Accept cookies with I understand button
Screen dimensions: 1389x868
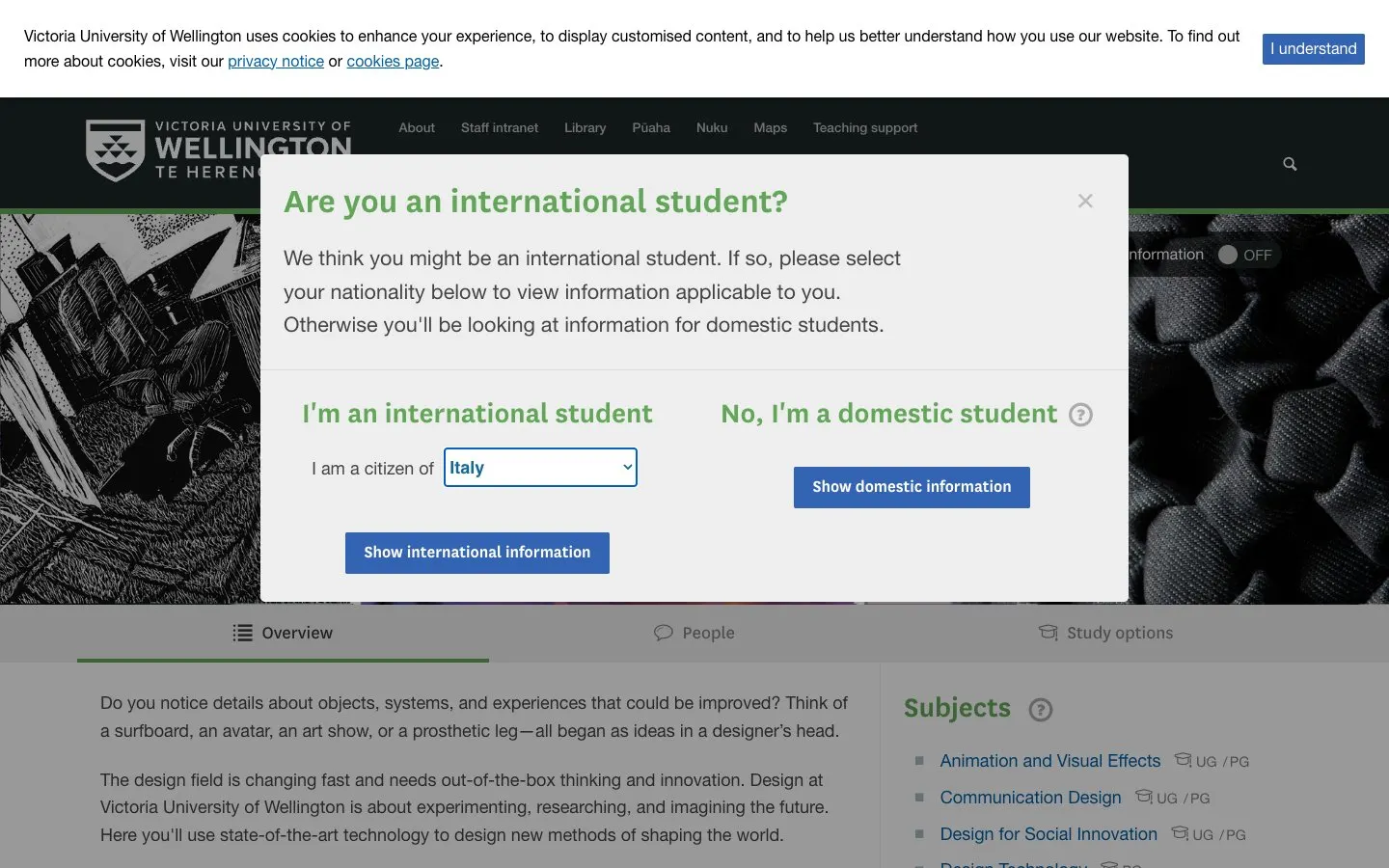pos(1314,49)
